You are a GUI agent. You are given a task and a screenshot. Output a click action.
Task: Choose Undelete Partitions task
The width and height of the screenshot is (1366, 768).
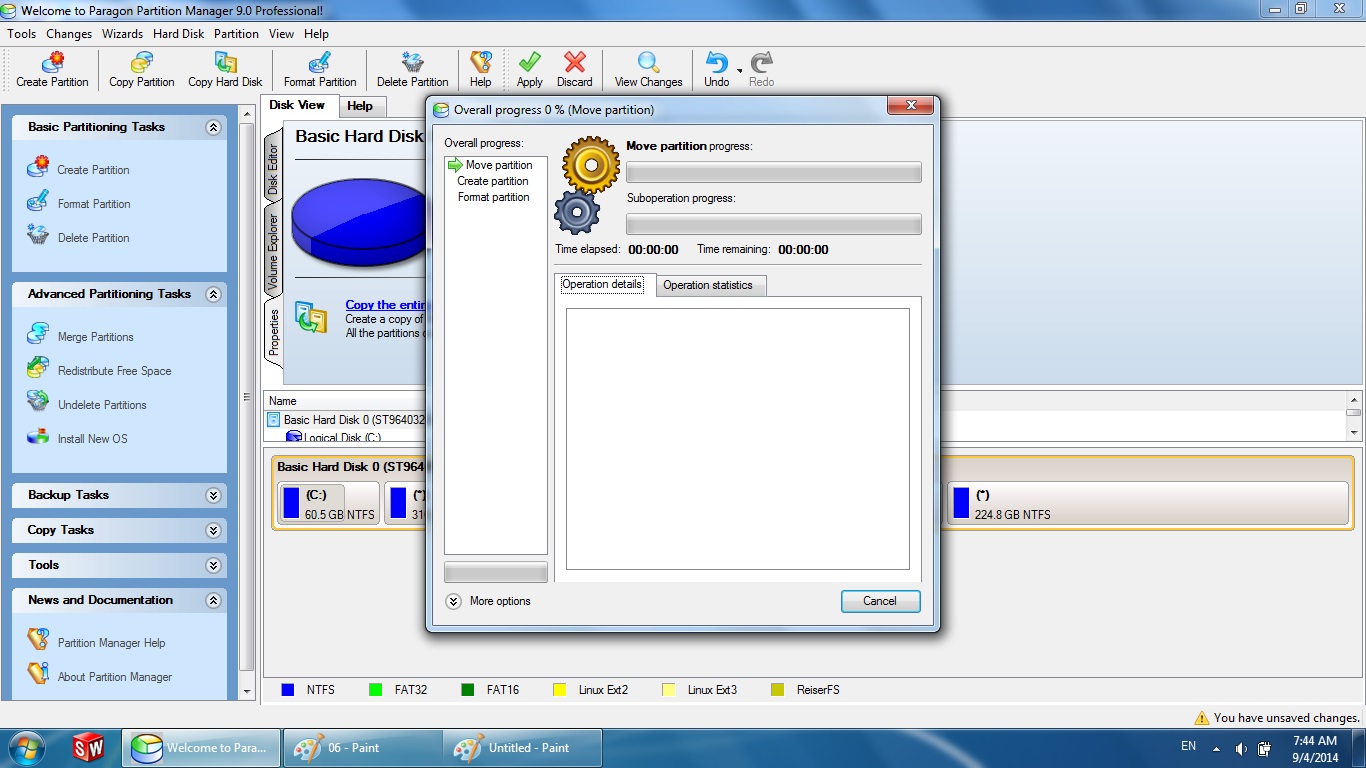coord(102,405)
